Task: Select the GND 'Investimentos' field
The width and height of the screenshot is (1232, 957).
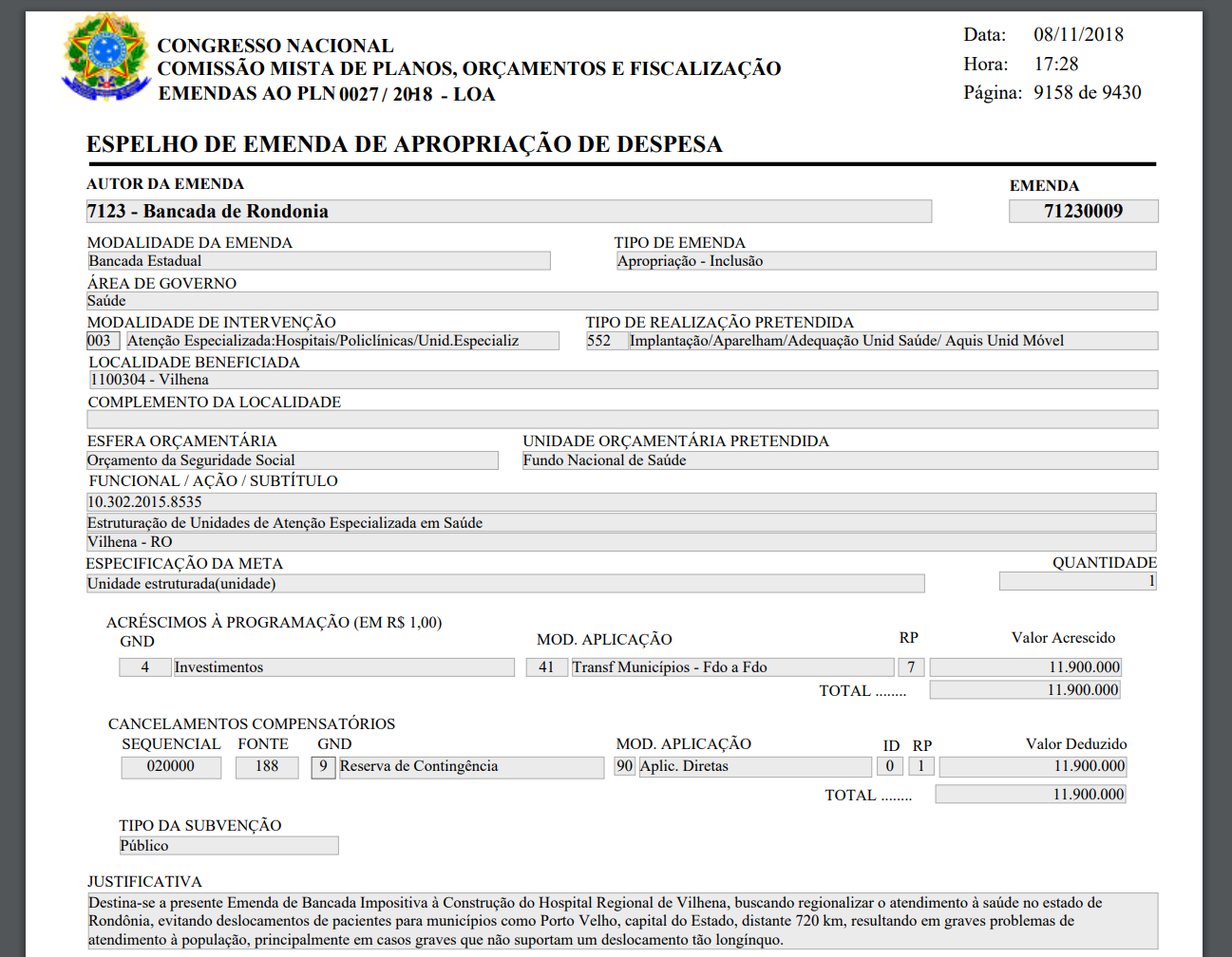Action: point(343,667)
